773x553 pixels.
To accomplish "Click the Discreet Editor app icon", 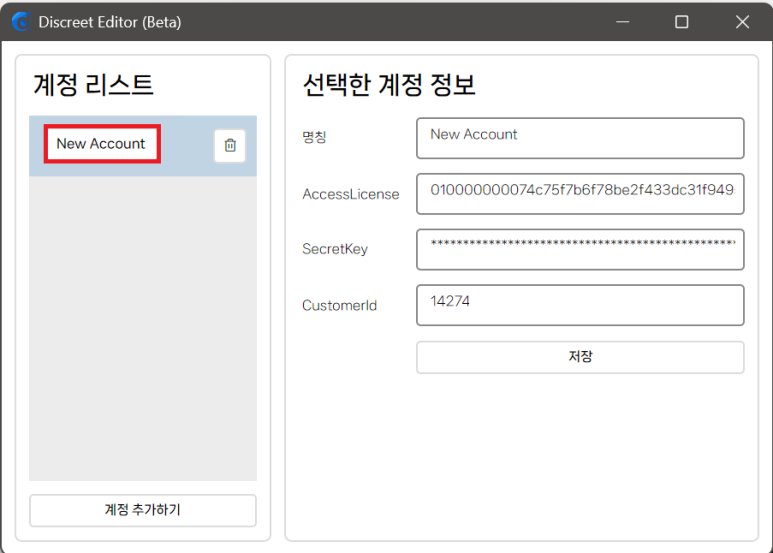I will pyautogui.click(x=21, y=22).
